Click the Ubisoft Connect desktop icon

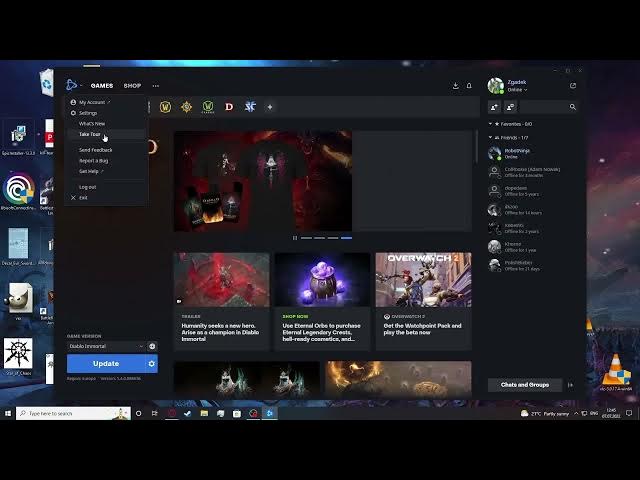(x=18, y=191)
